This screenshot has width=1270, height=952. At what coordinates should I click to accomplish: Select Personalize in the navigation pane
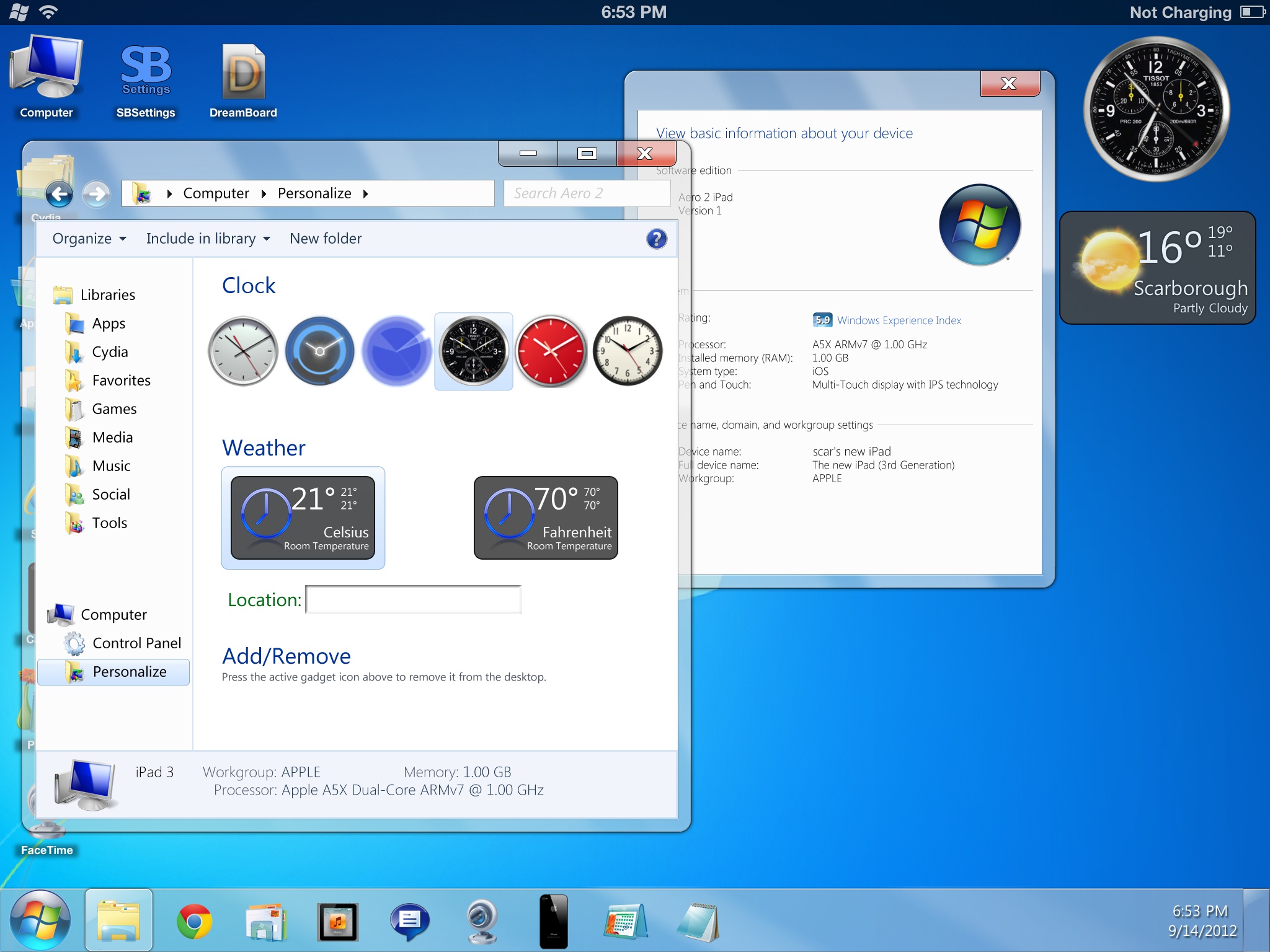[113, 672]
